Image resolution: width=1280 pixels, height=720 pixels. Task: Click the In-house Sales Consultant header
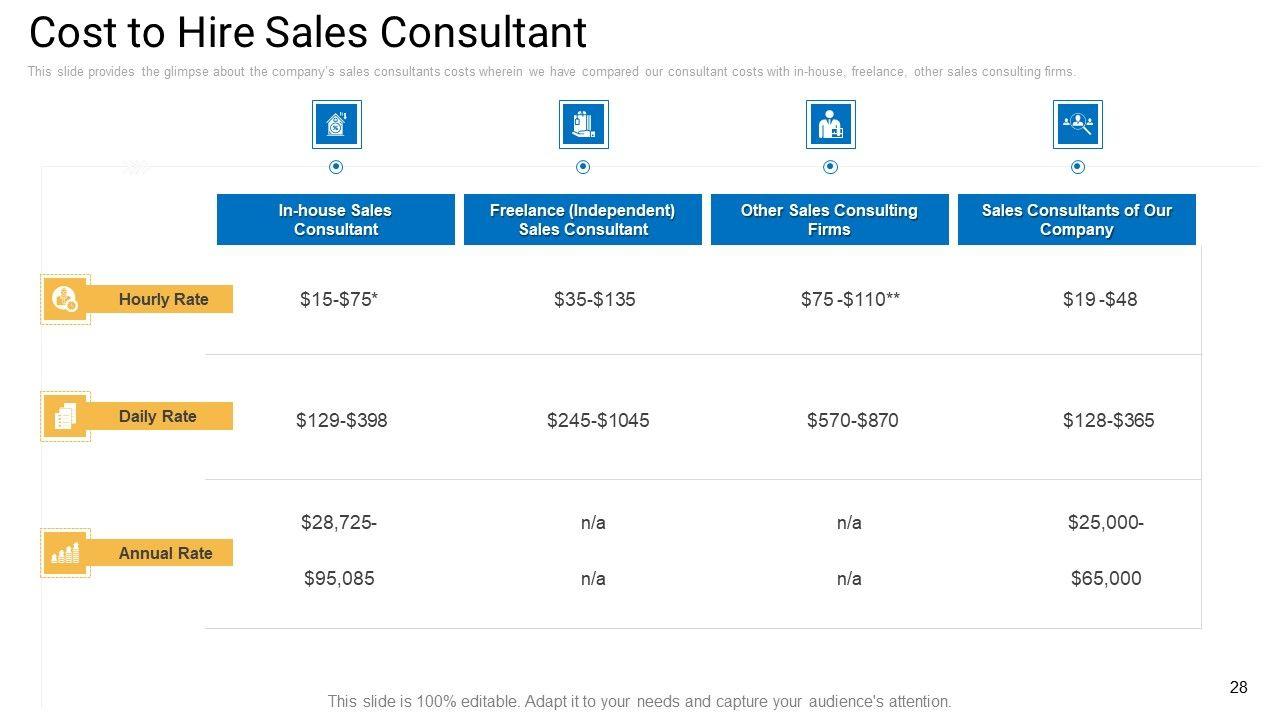click(335, 220)
